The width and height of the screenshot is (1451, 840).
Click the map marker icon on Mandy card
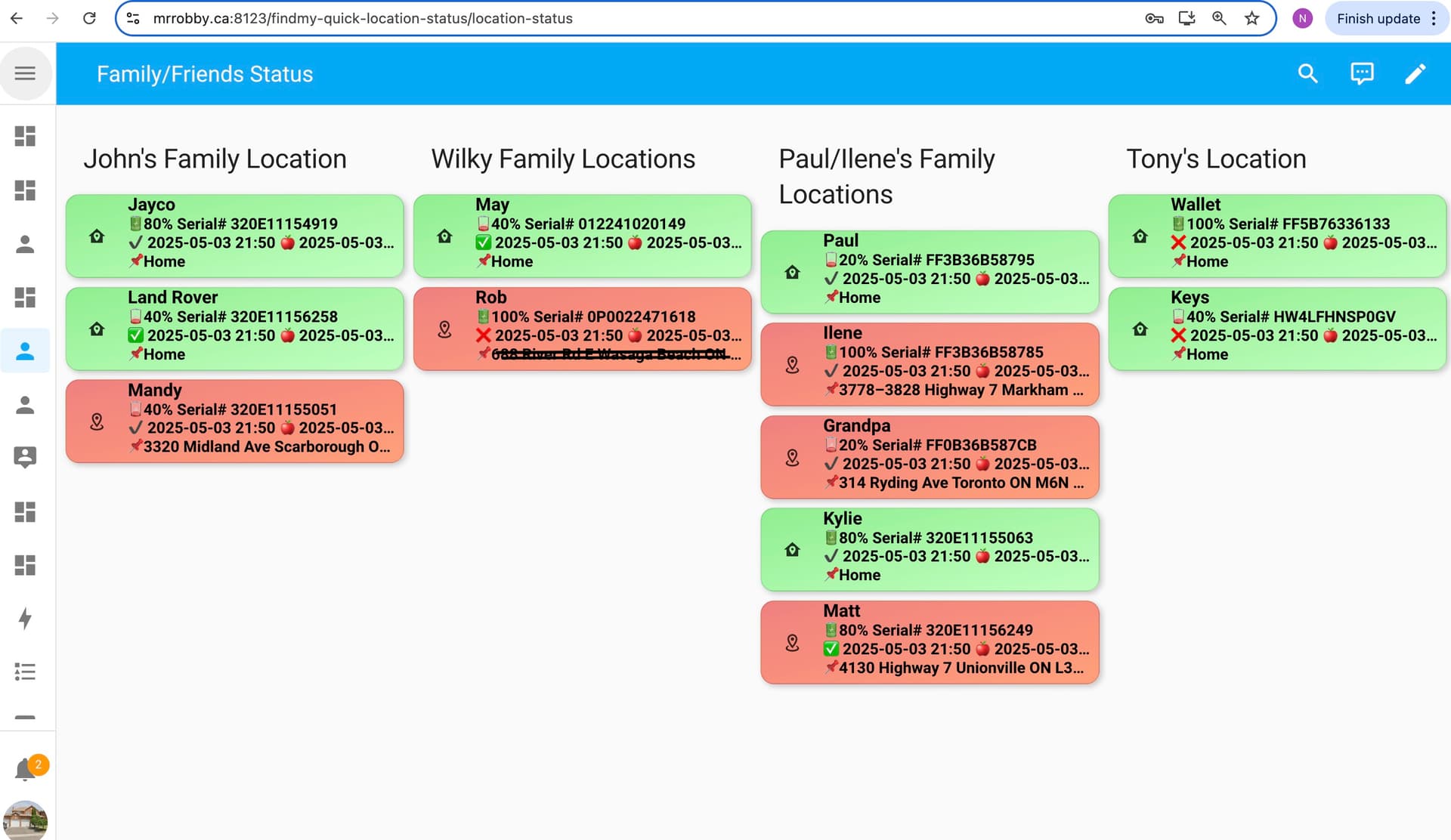(97, 422)
